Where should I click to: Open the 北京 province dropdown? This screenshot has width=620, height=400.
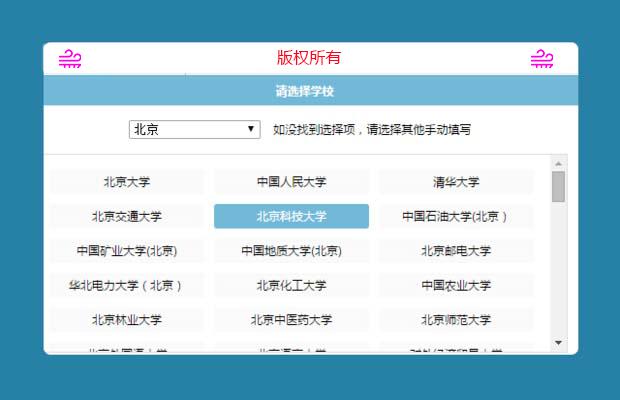tap(195, 130)
